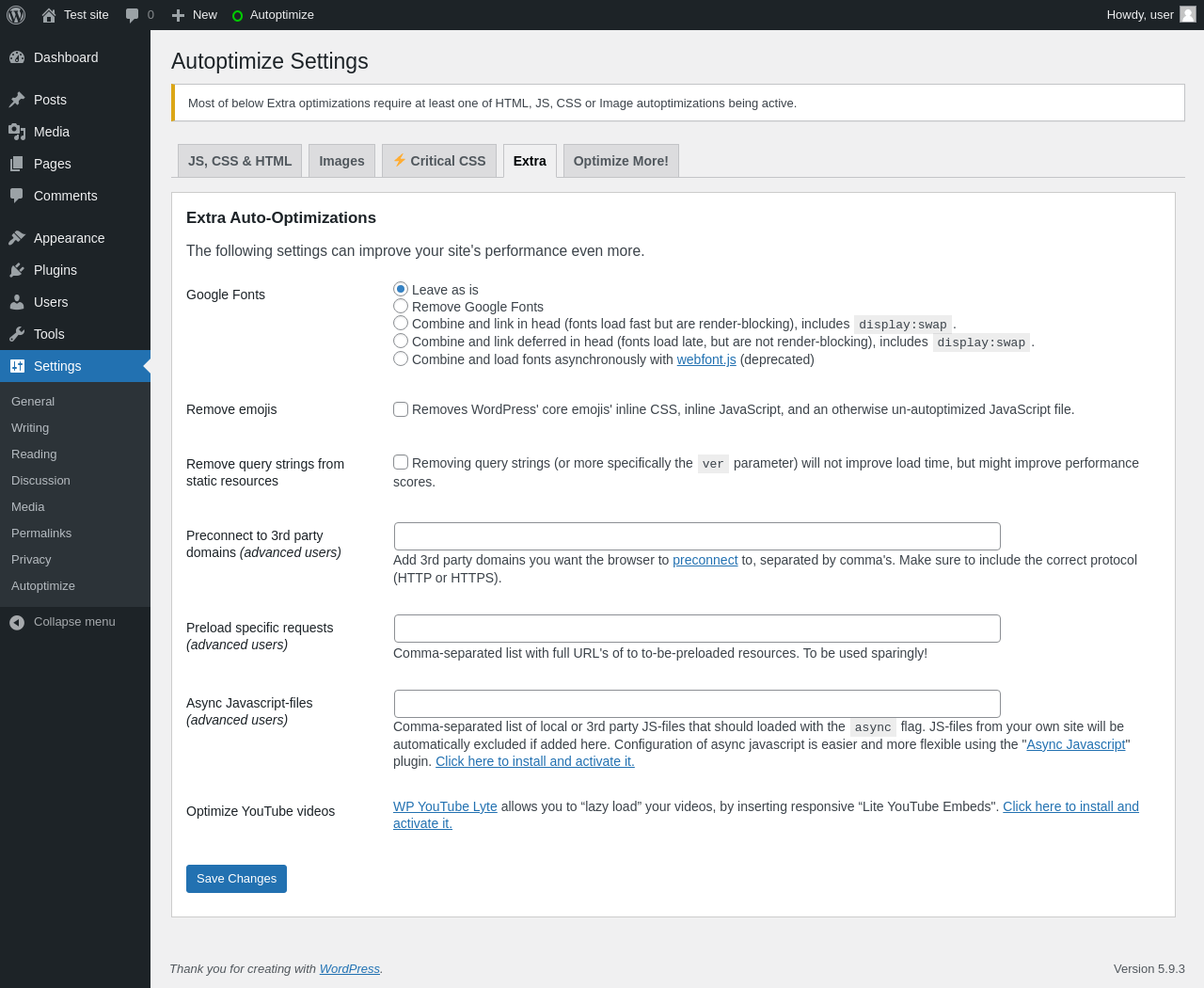Click the Save Changes button
This screenshot has width=1204, height=988.
pyautogui.click(x=236, y=879)
